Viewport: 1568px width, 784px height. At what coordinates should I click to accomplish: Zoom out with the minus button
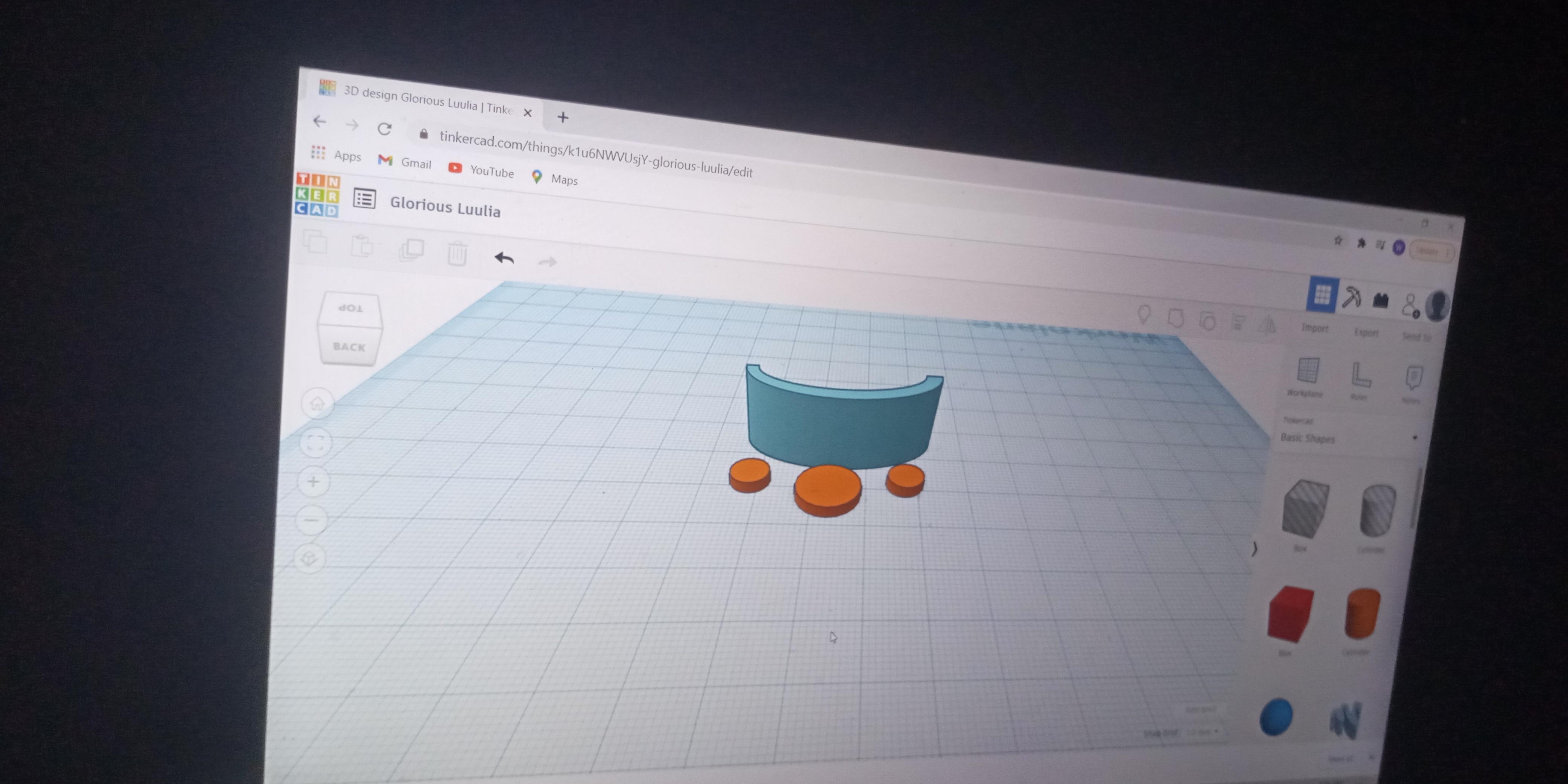coord(311,521)
